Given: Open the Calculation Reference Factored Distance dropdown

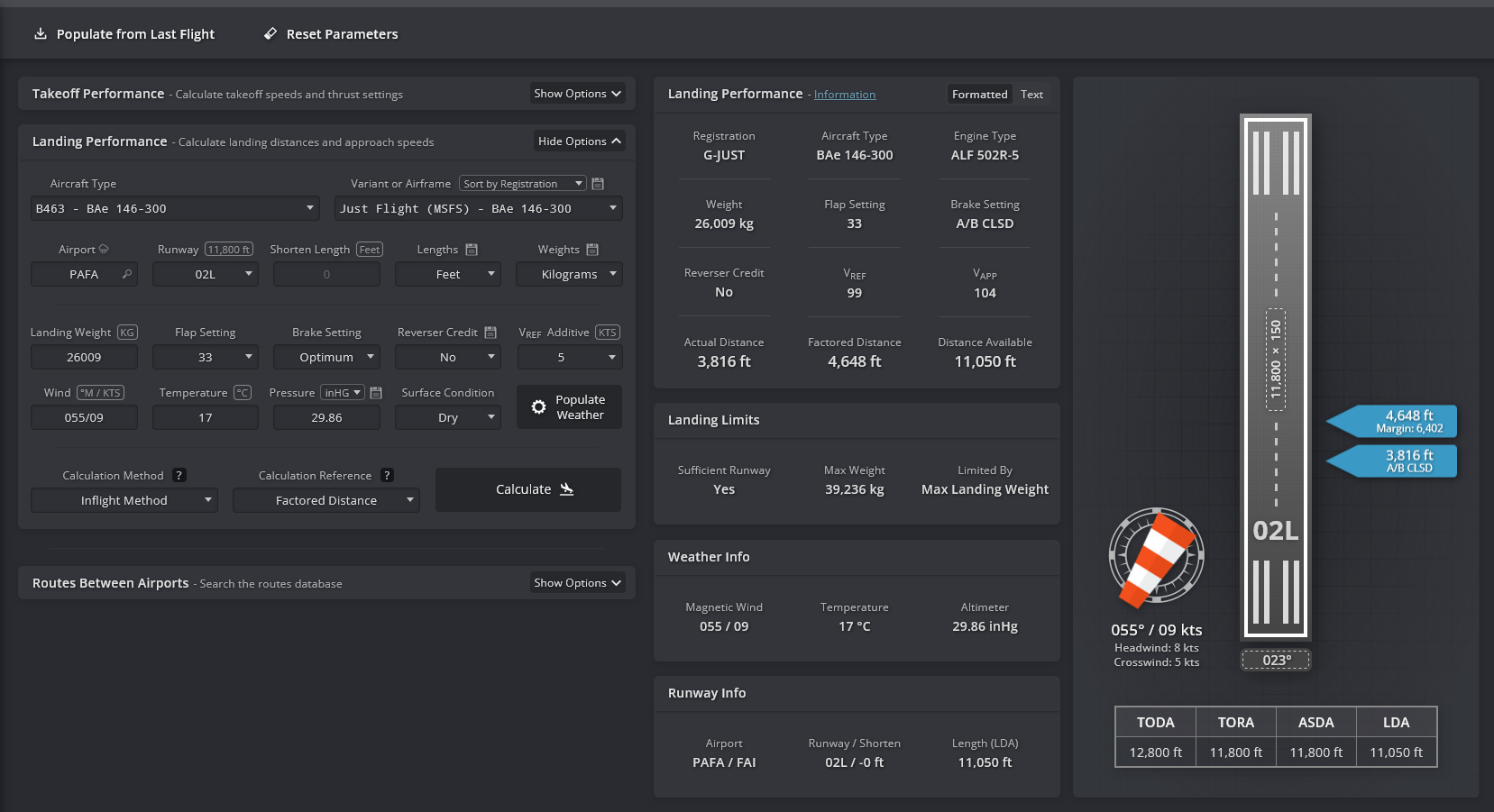Looking at the screenshot, I should coord(326,500).
